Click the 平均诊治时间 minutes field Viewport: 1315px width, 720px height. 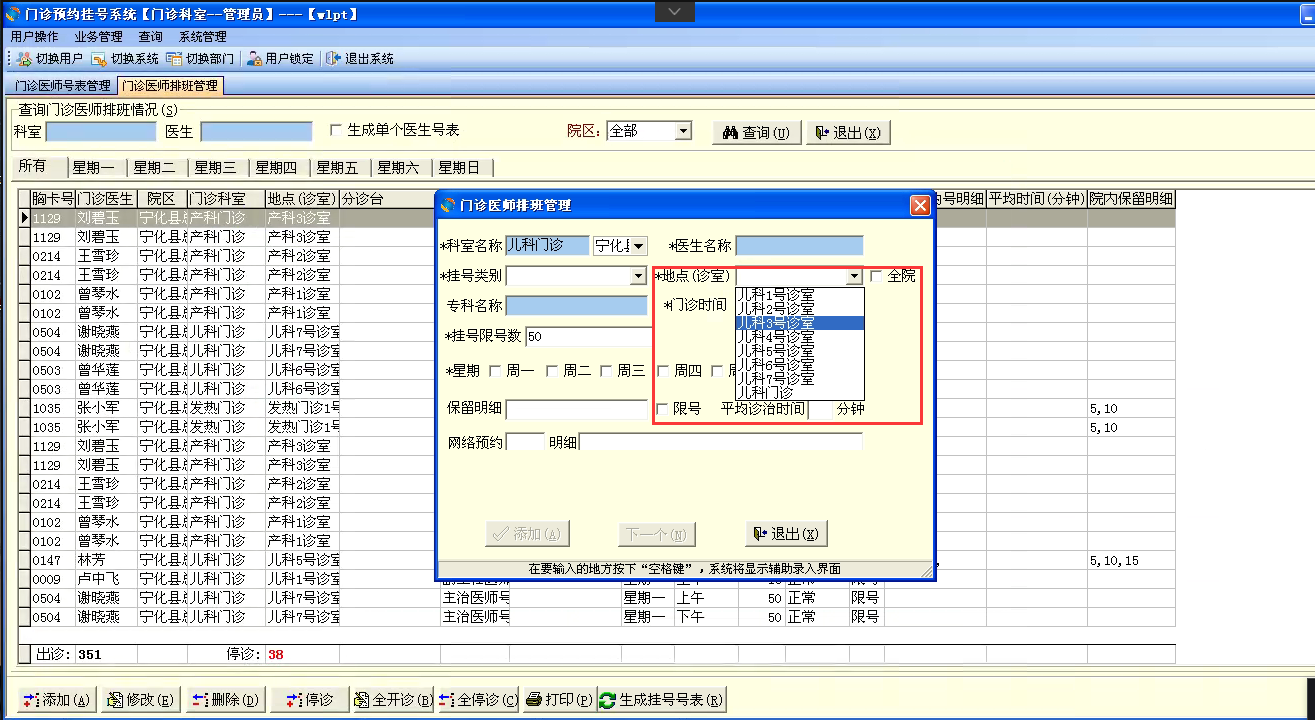click(x=821, y=408)
